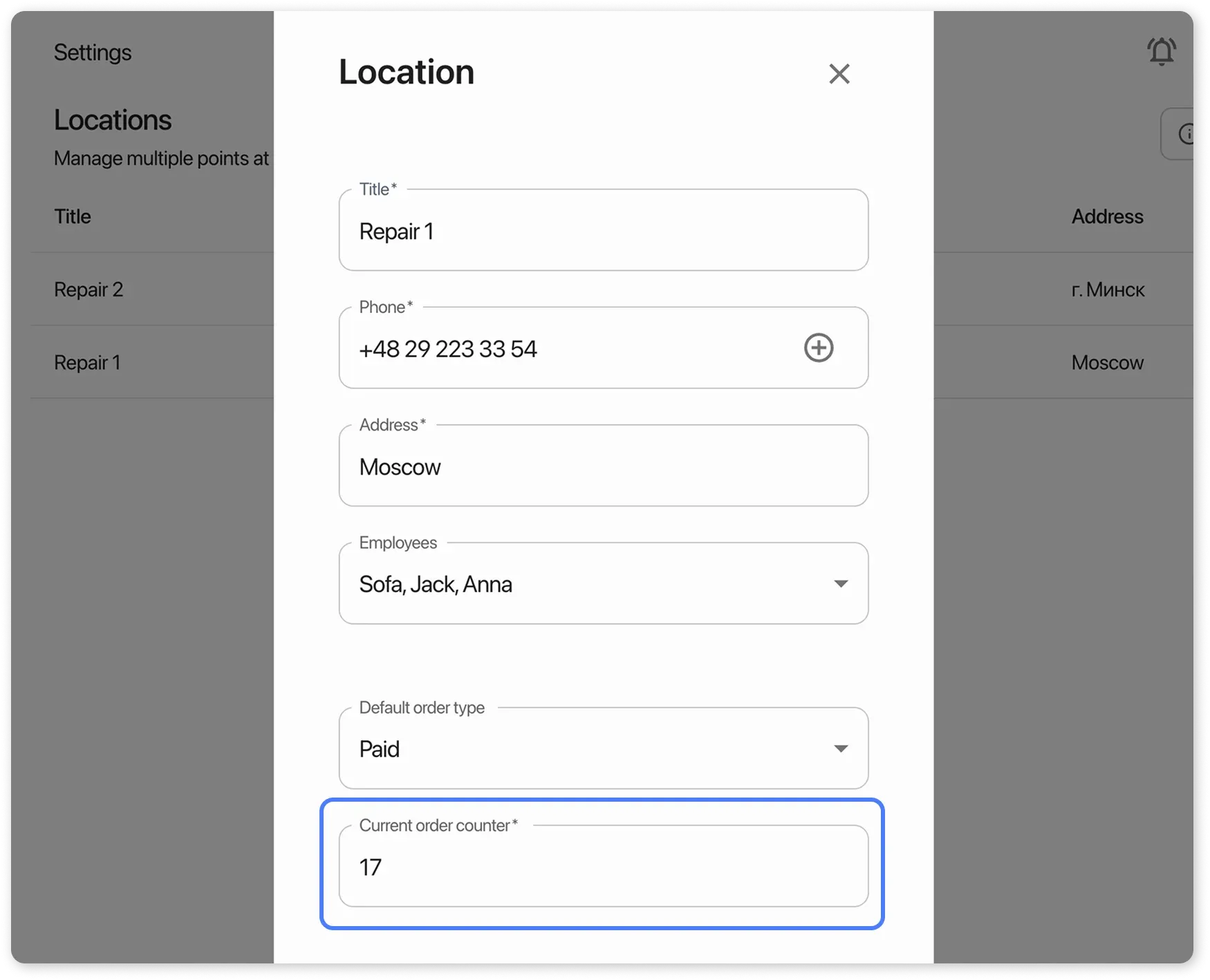Click the Locations section heading

pyautogui.click(x=113, y=120)
